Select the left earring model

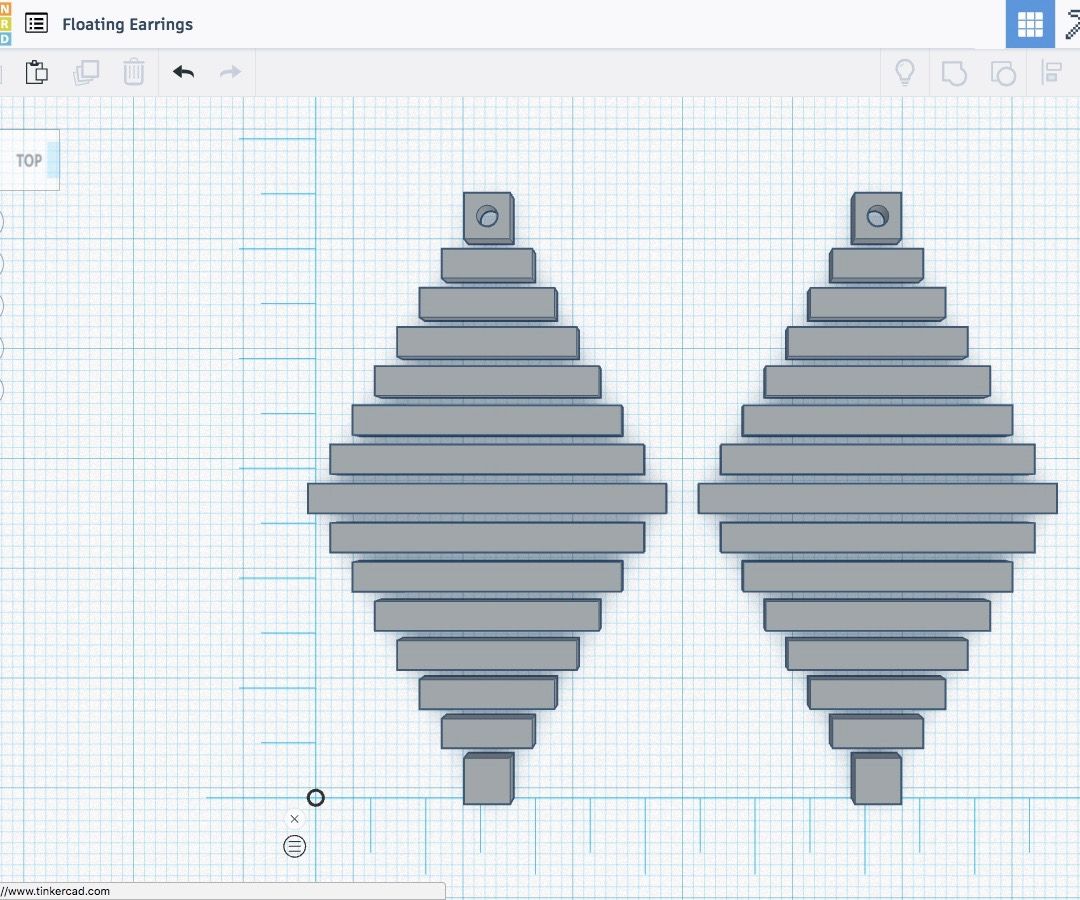[487, 497]
